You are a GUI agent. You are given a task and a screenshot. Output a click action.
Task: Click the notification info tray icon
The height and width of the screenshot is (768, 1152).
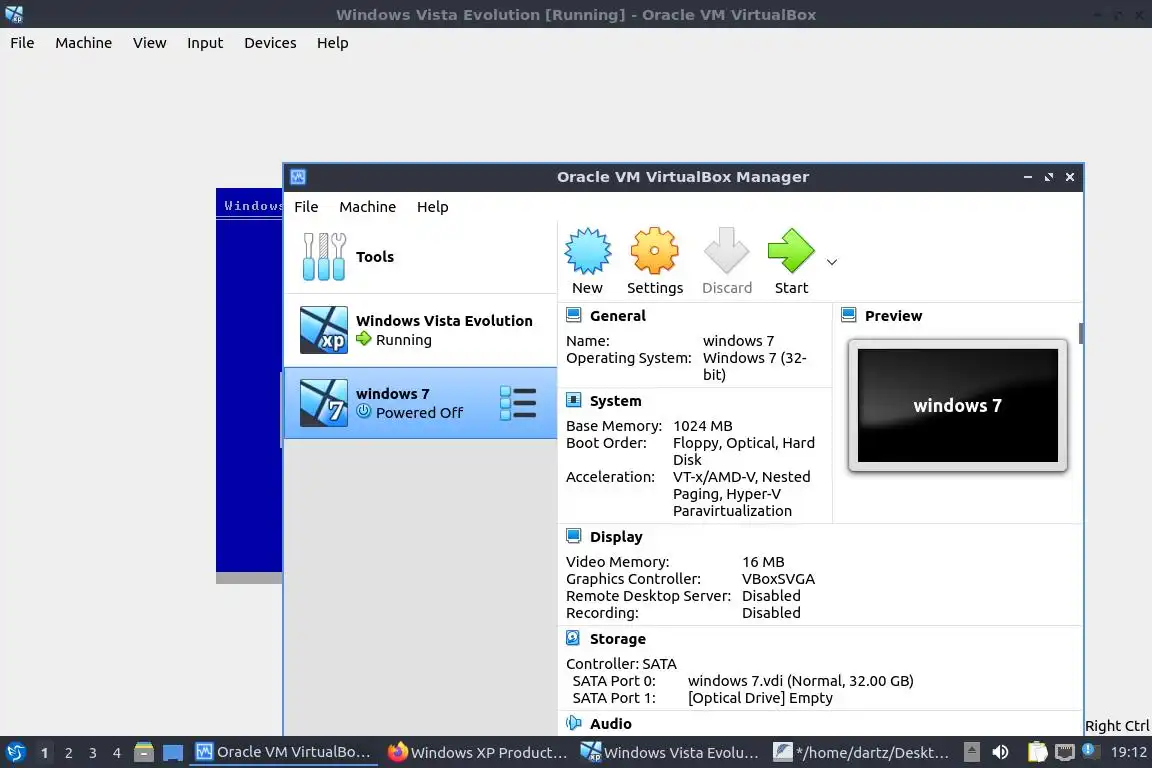point(1090,750)
